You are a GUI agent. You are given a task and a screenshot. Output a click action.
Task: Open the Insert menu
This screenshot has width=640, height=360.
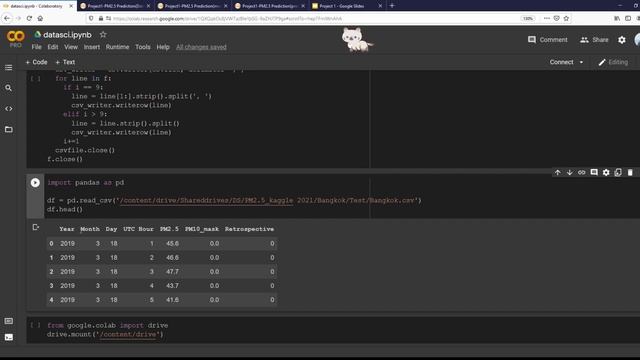(x=92, y=47)
